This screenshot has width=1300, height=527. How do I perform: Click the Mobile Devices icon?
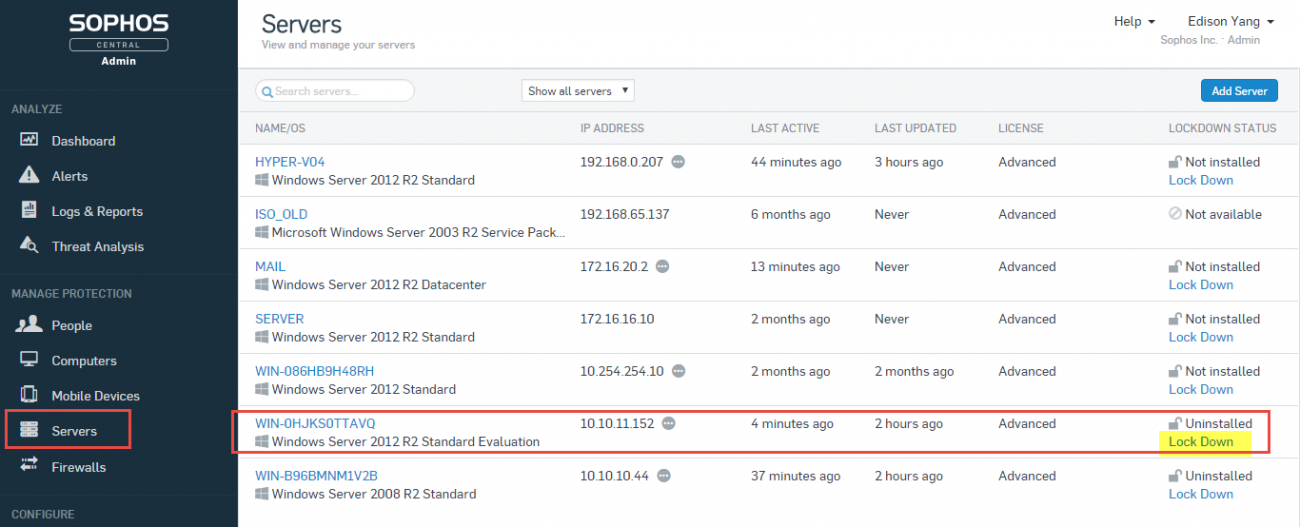pyautogui.click(x=30, y=396)
